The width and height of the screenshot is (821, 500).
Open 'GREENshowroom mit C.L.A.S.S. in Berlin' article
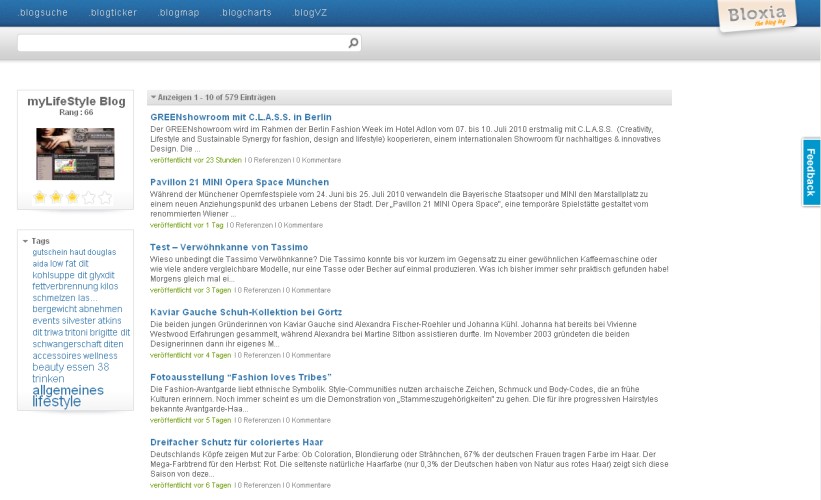[241, 117]
